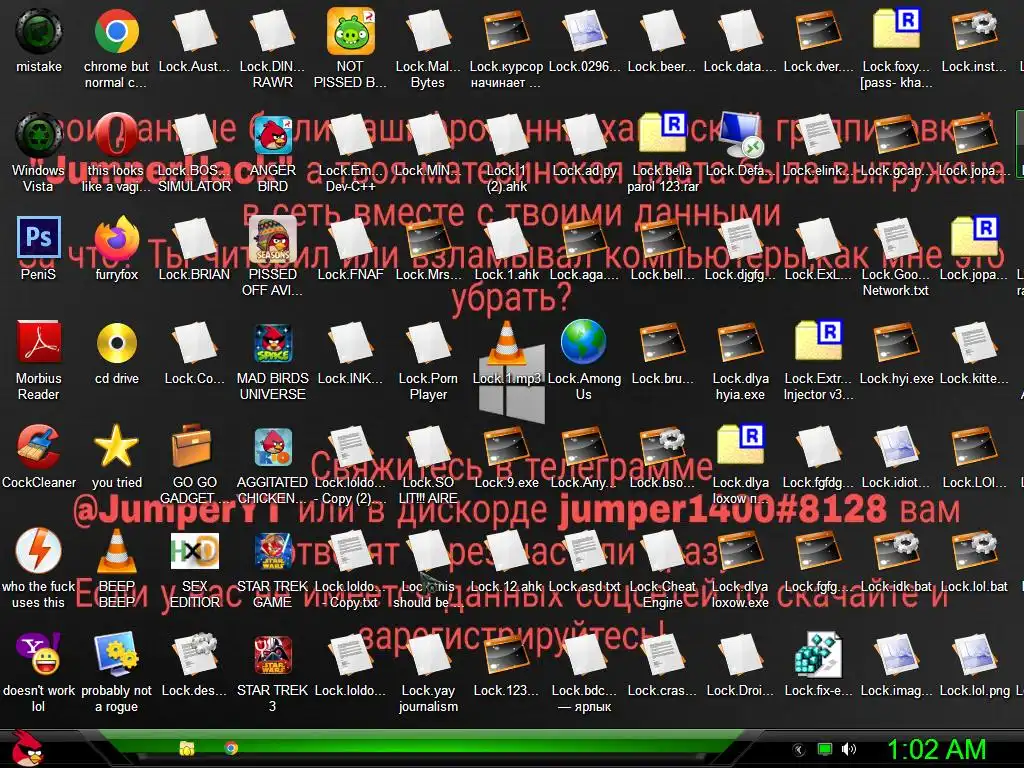Open the taskbar file explorer icon
1024x768 pixels.
[187, 748]
